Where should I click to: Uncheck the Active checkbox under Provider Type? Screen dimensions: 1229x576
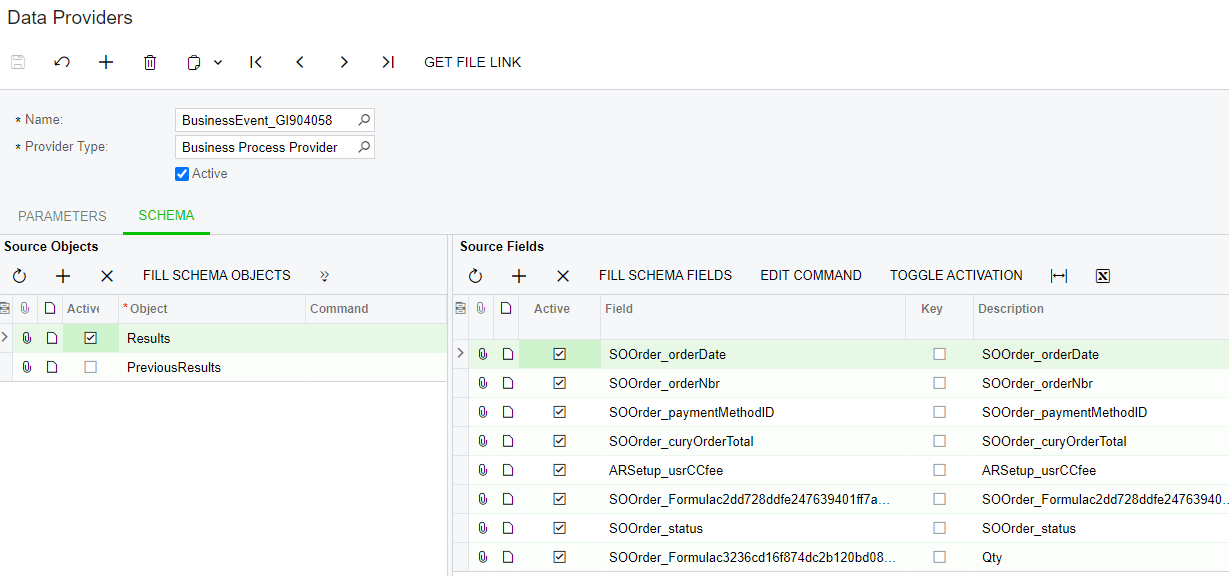182,174
